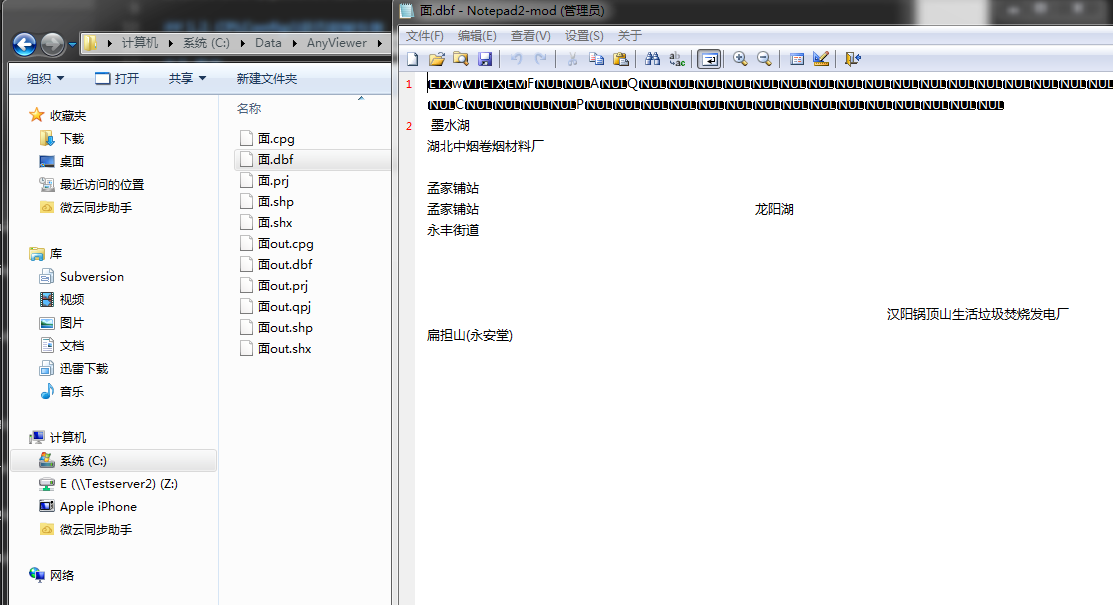Click 计算机 in the address bar
1113x605 pixels.
tap(140, 43)
